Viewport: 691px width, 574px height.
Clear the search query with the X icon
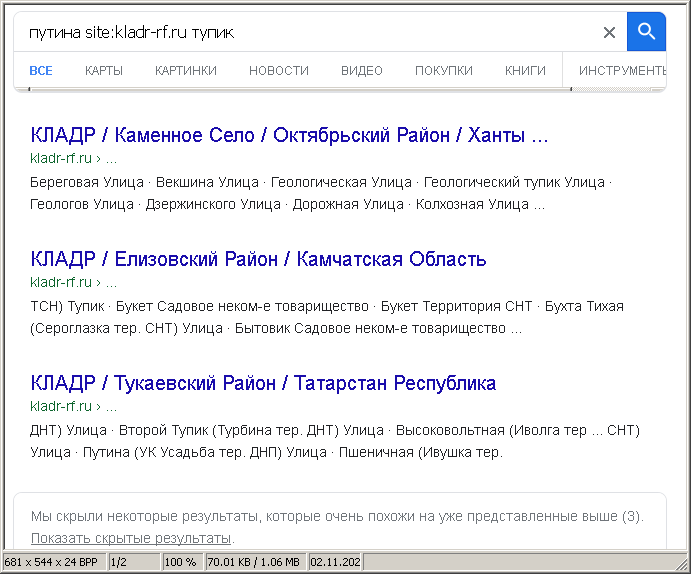[609, 32]
